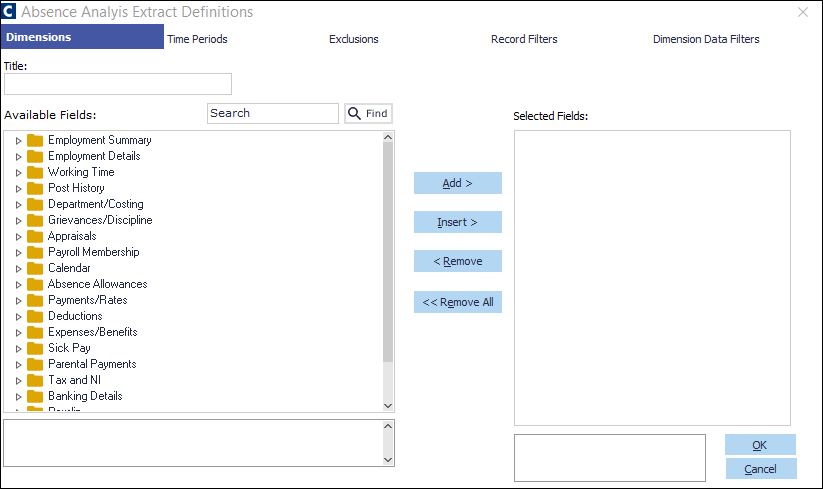Click the Parental Payments folder icon
Viewport: 823px width, 489px height.
[x=35, y=365]
